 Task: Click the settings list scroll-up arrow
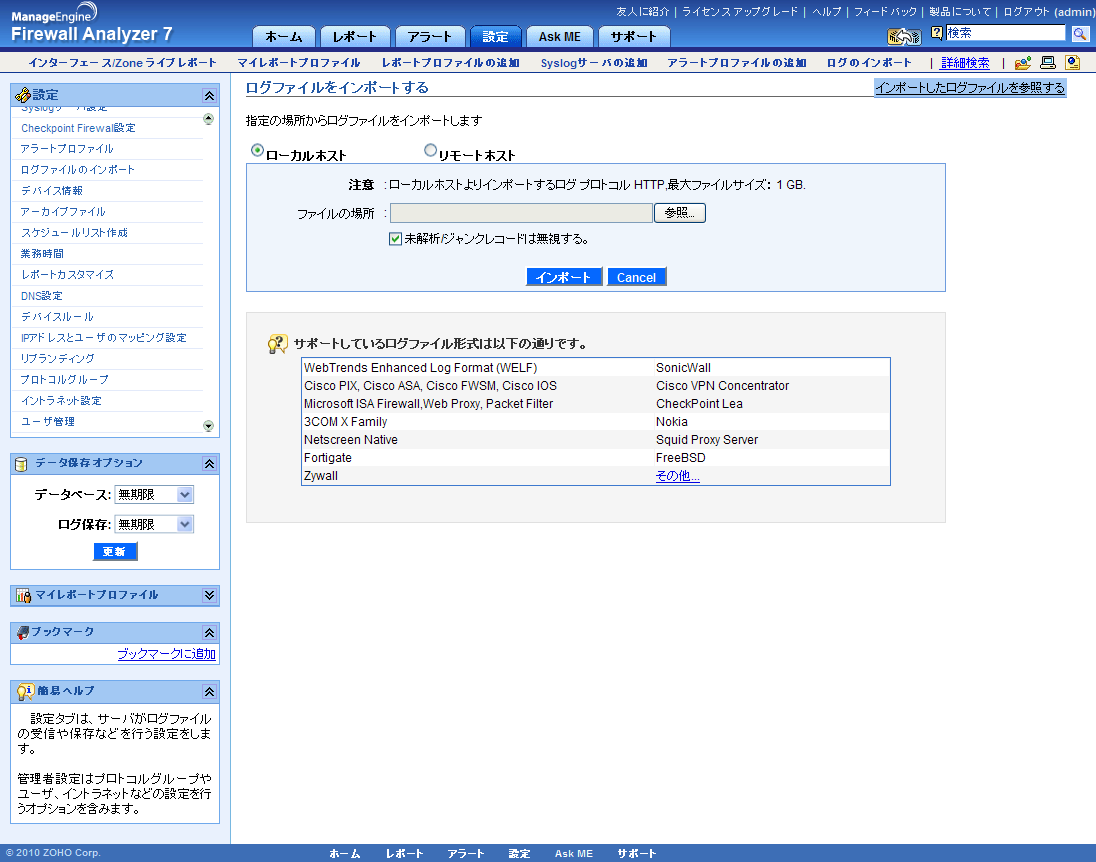(x=208, y=119)
